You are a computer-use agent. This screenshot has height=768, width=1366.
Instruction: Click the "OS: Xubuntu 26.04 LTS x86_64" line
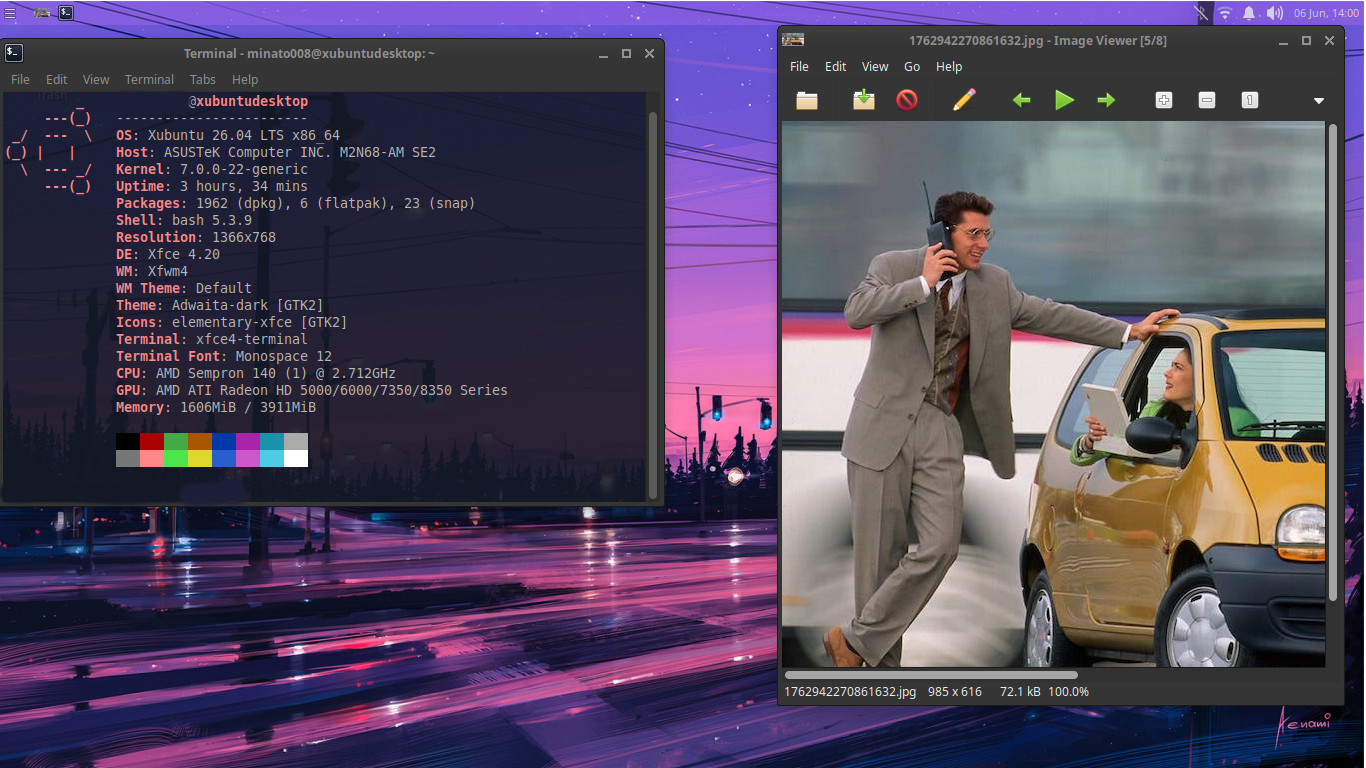coord(228,135)
